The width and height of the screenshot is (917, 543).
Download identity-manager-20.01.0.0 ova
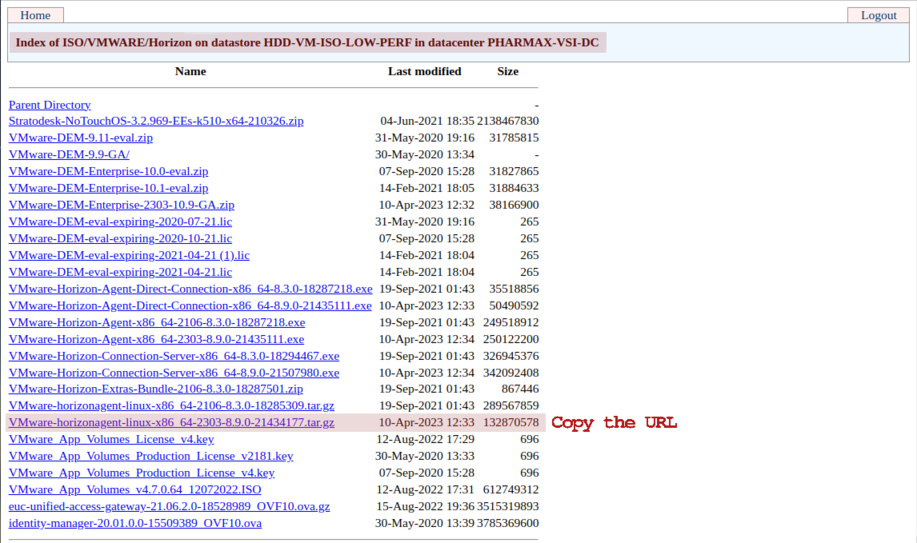[135, 523]
